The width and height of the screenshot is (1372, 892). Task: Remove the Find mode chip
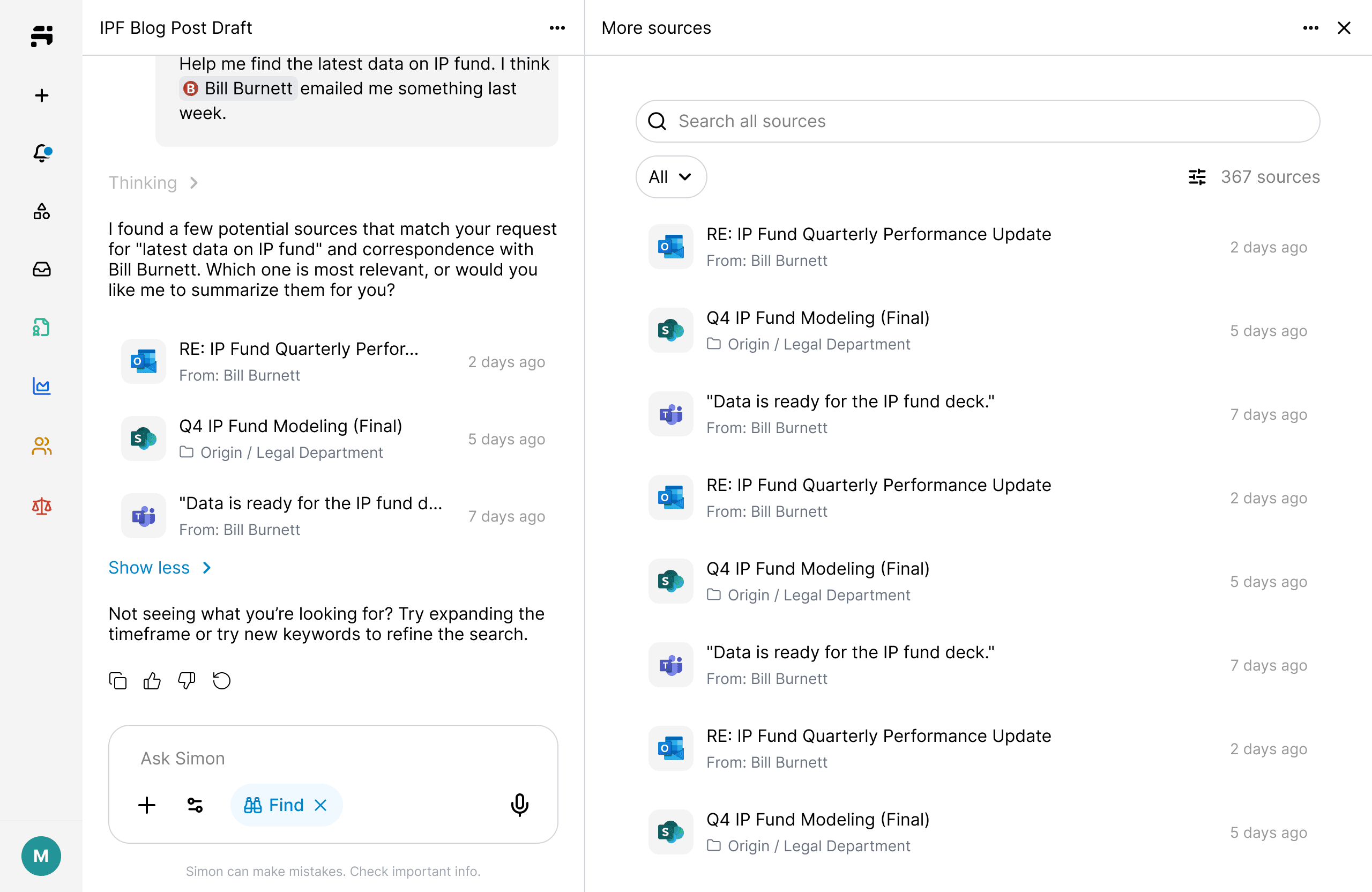tap(320, 805)
